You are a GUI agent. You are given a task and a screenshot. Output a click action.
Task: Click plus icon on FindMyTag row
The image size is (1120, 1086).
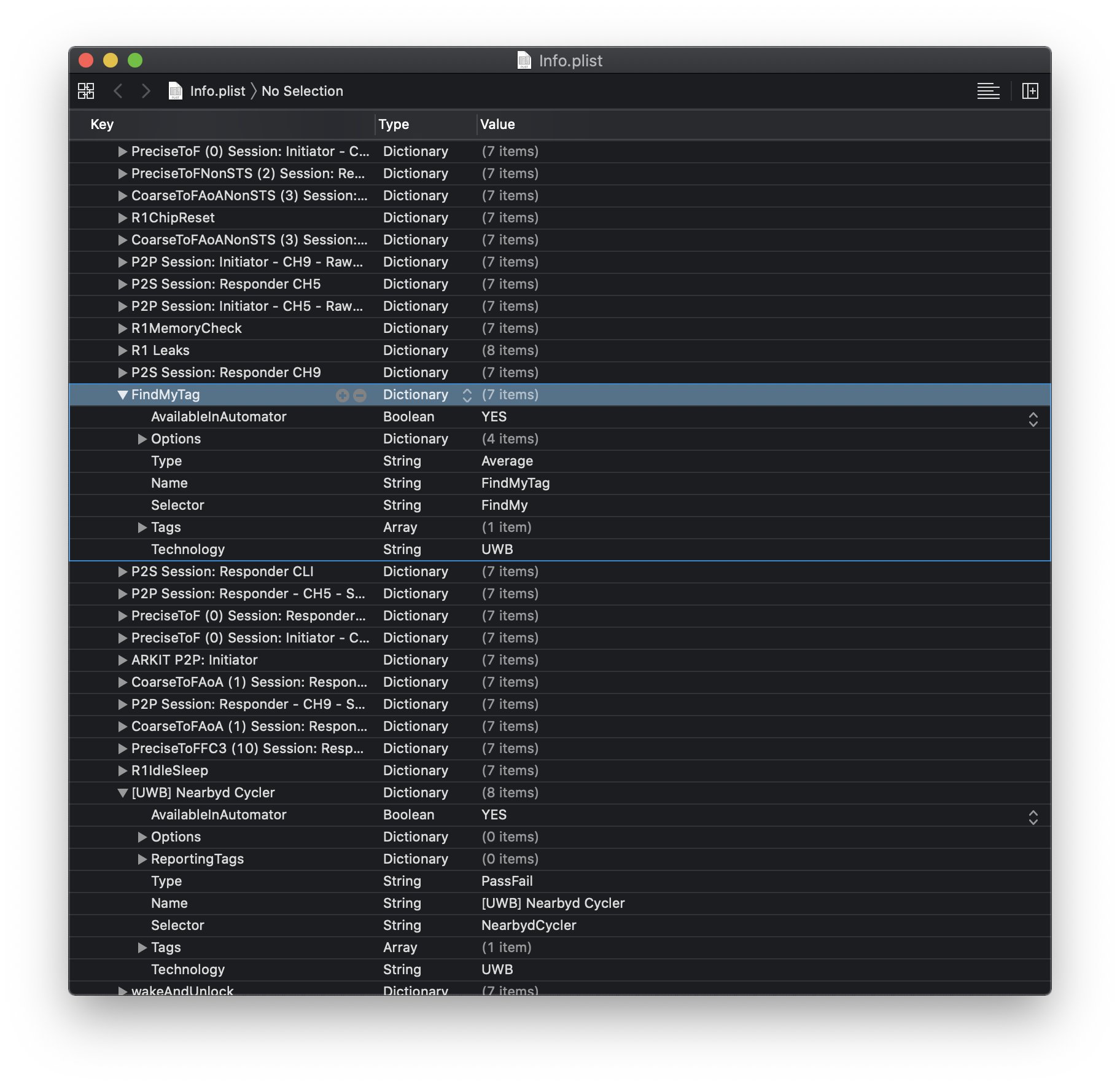342,396
